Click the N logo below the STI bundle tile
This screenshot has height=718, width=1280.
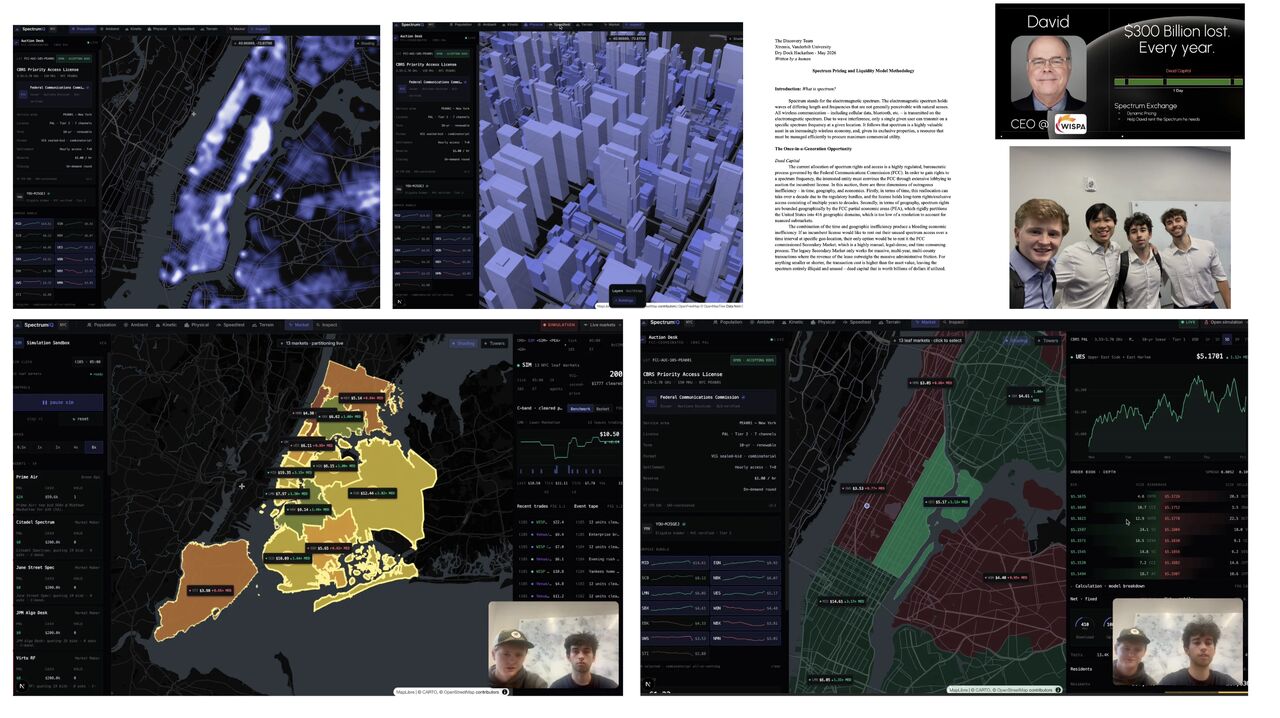tap(648, 684)
